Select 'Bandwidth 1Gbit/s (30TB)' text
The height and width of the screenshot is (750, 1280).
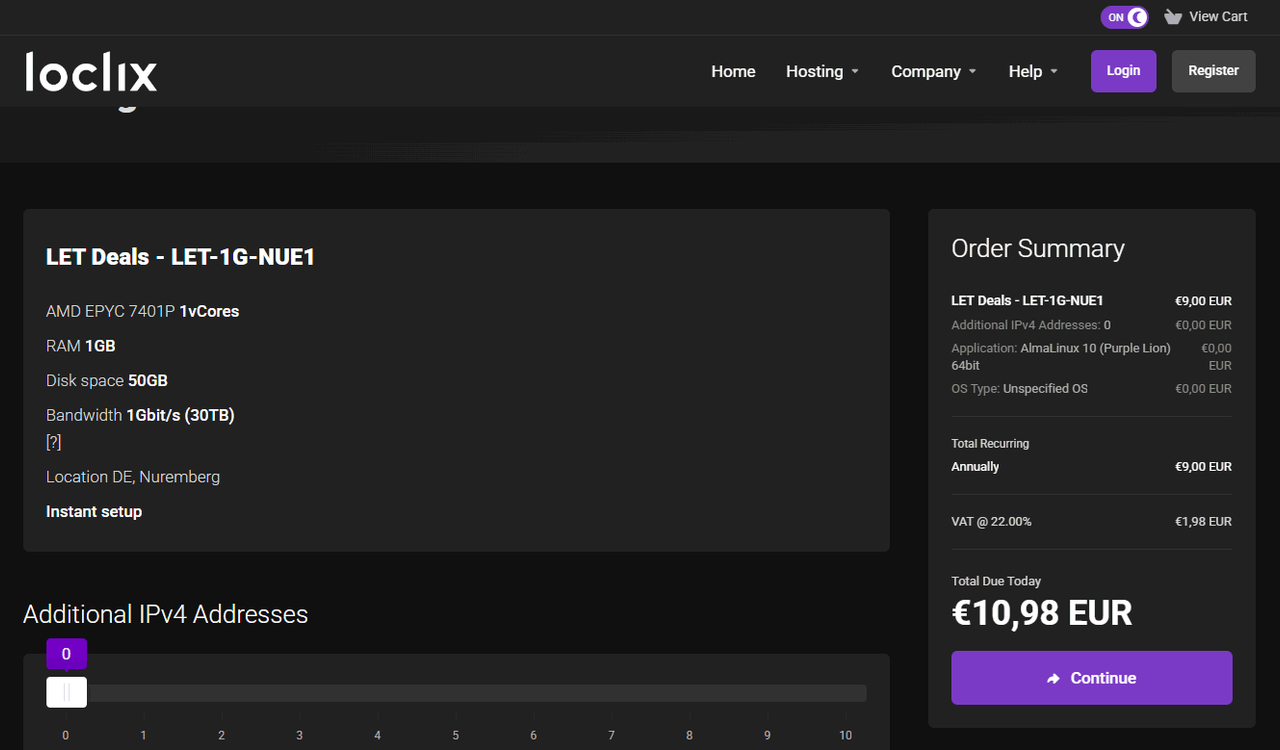tap(140, 415)
